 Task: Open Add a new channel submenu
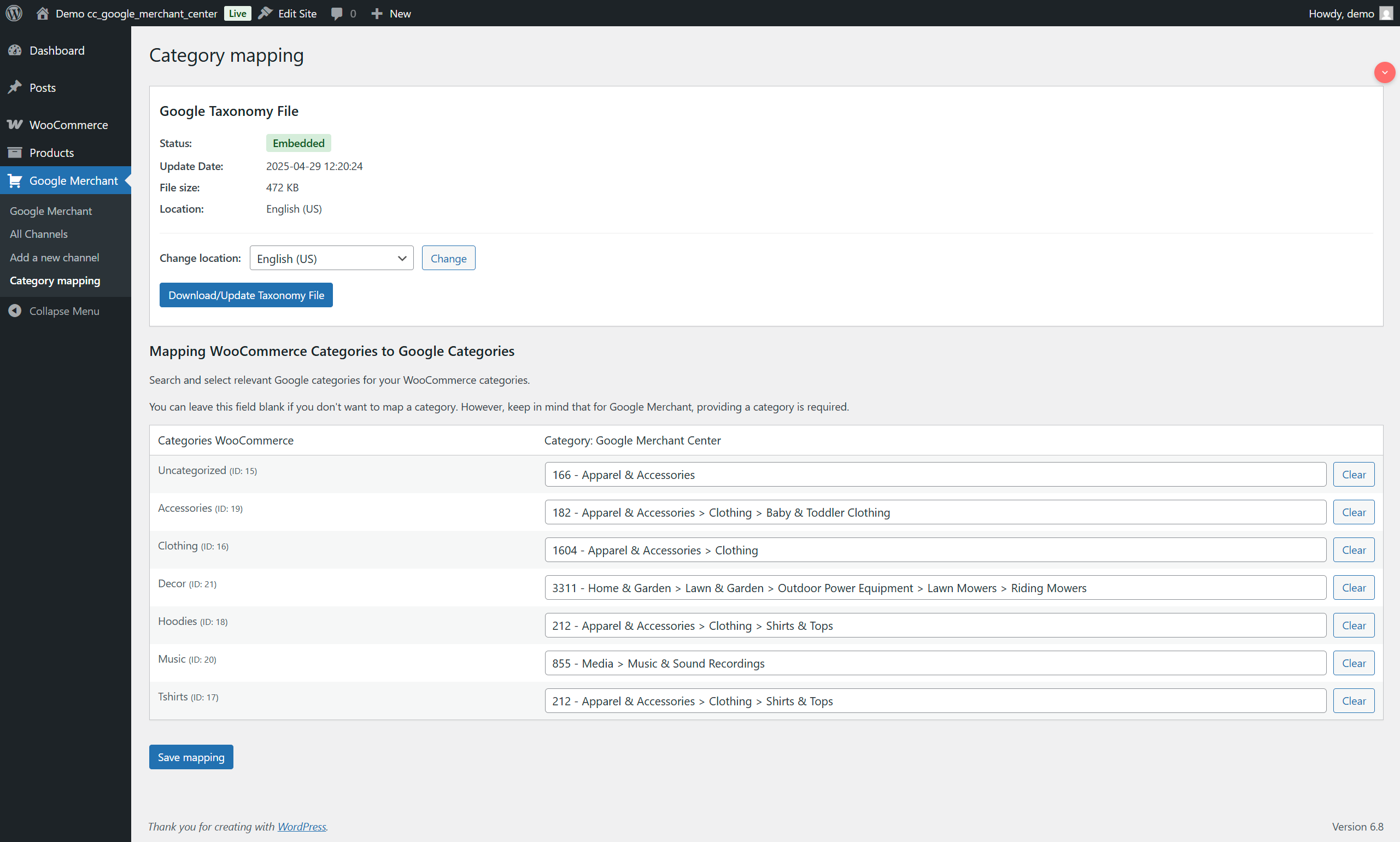point(54,258)
